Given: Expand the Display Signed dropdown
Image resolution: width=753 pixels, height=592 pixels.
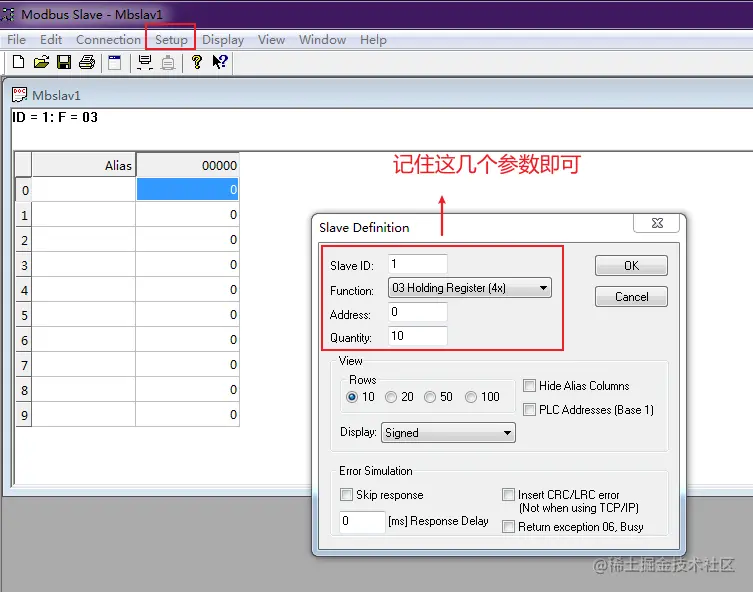Looking at the screenshot, I should (x=507, y=433).
